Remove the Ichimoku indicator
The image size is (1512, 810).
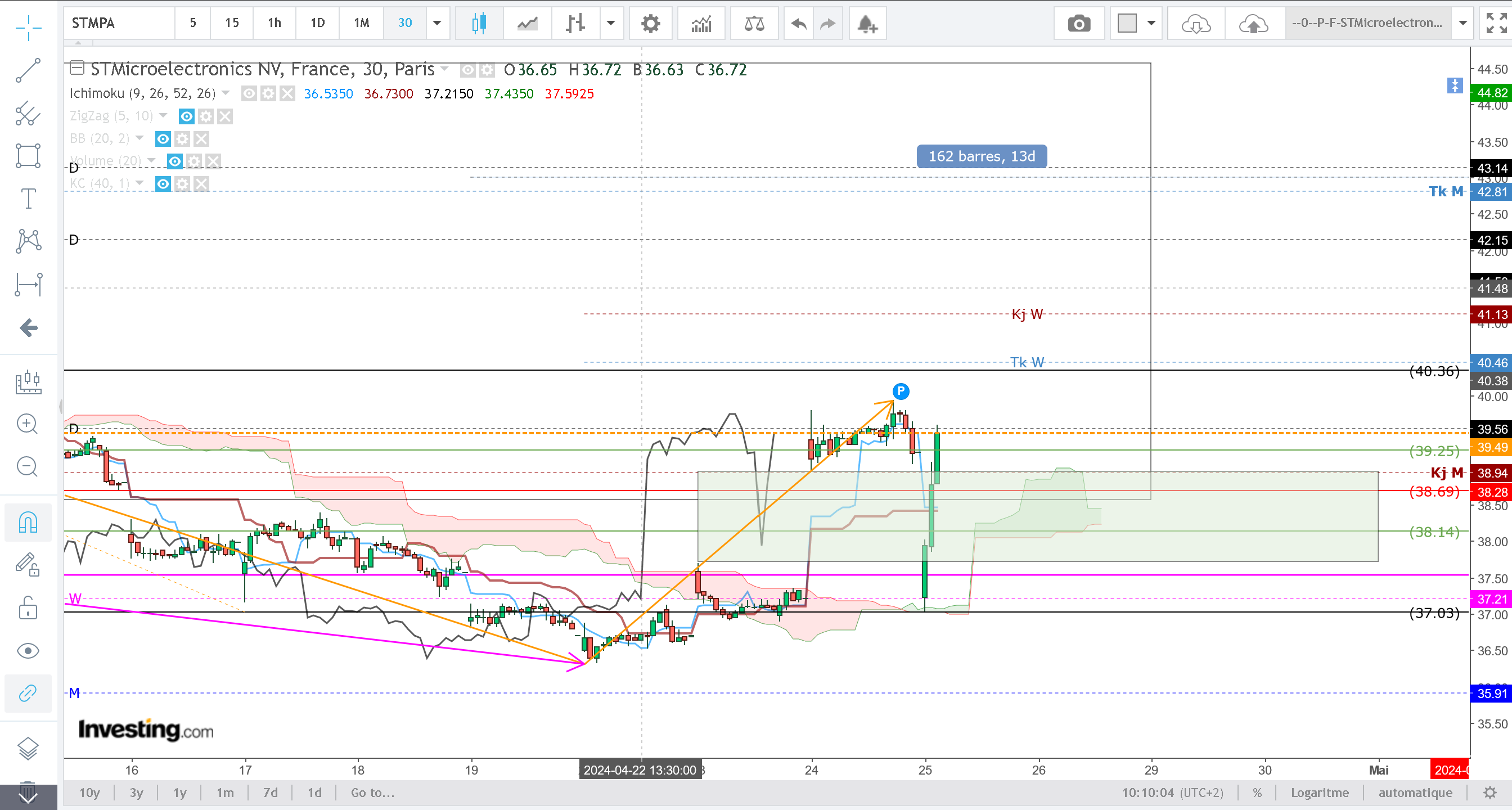click(287, 93)
